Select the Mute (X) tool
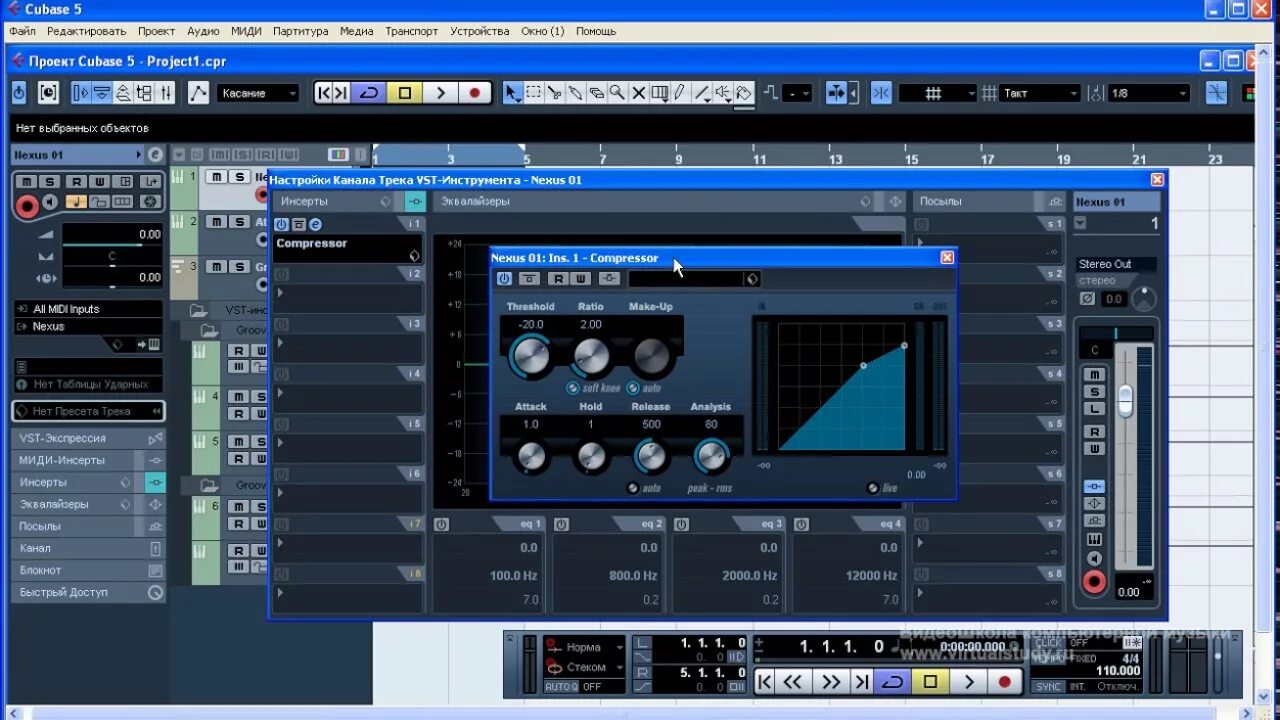1280x720 pixels. 639,93
